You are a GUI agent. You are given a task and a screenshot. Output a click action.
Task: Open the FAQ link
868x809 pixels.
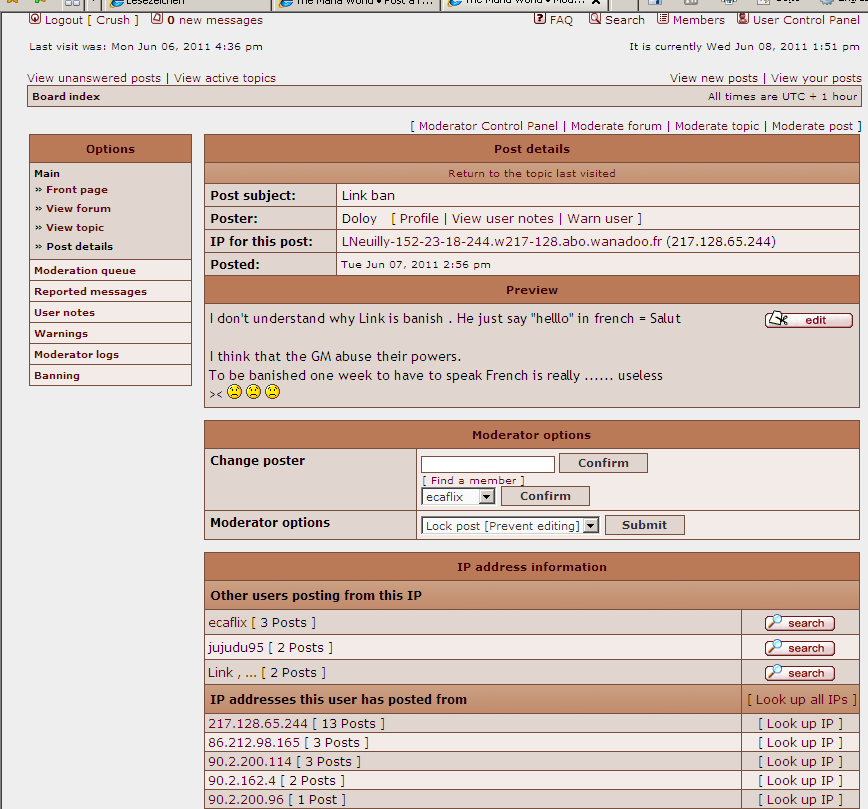click(x=561, y=20)
